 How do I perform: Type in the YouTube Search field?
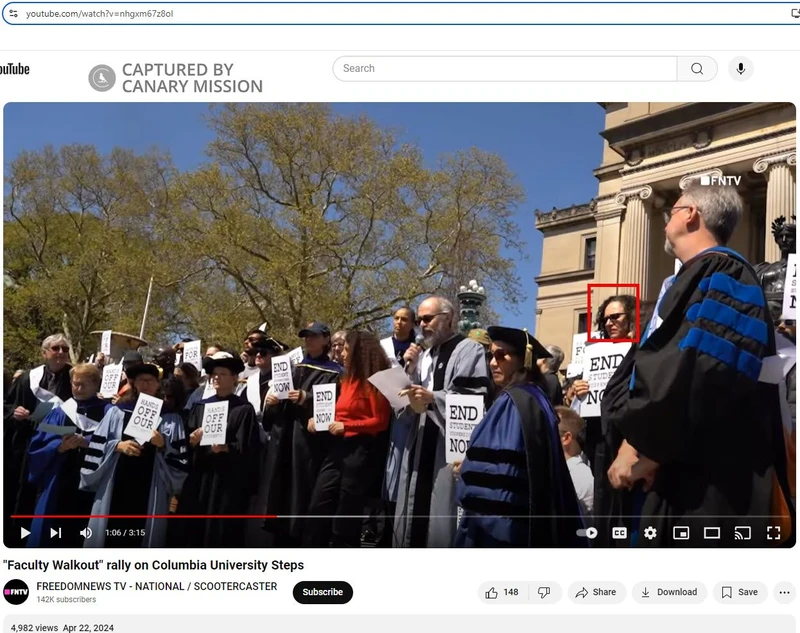(x=505, y=69)
